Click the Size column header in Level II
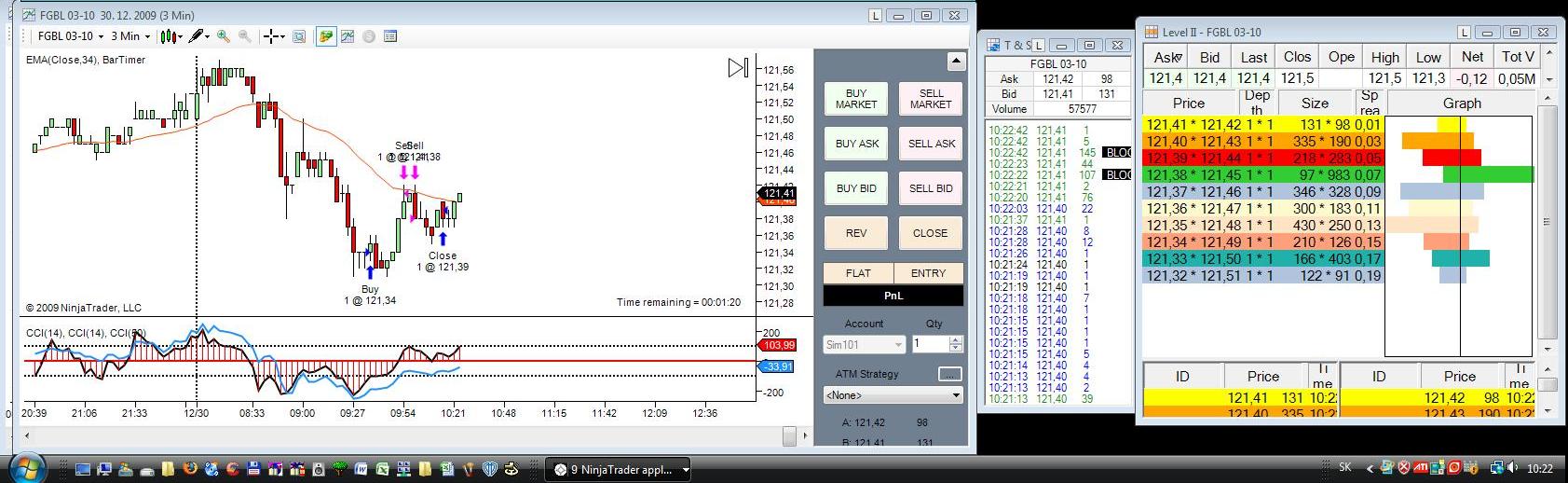Viewport: 1568px width, 483px height. click(x=1316, y=103)
